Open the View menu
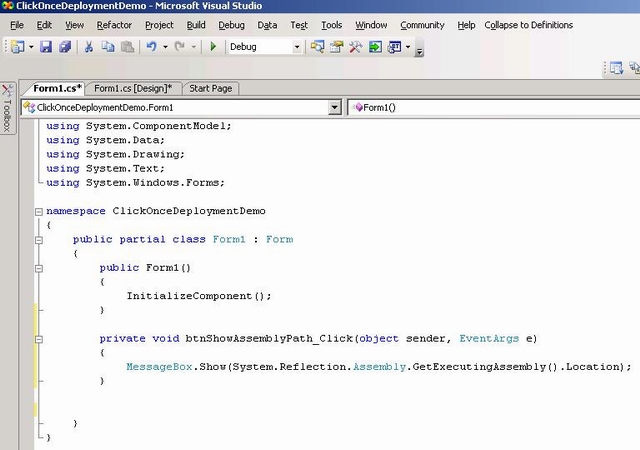640x450 pixels. tap(74, 25)
